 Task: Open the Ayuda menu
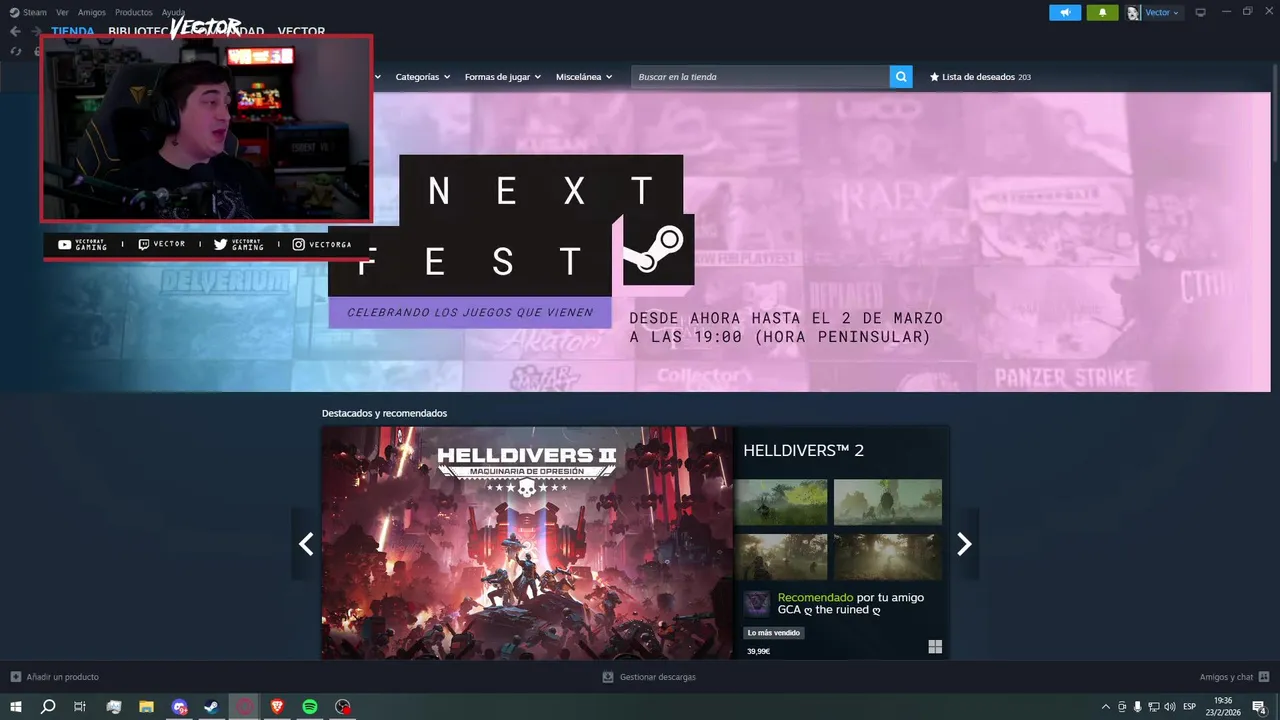[x=173, y=12]
